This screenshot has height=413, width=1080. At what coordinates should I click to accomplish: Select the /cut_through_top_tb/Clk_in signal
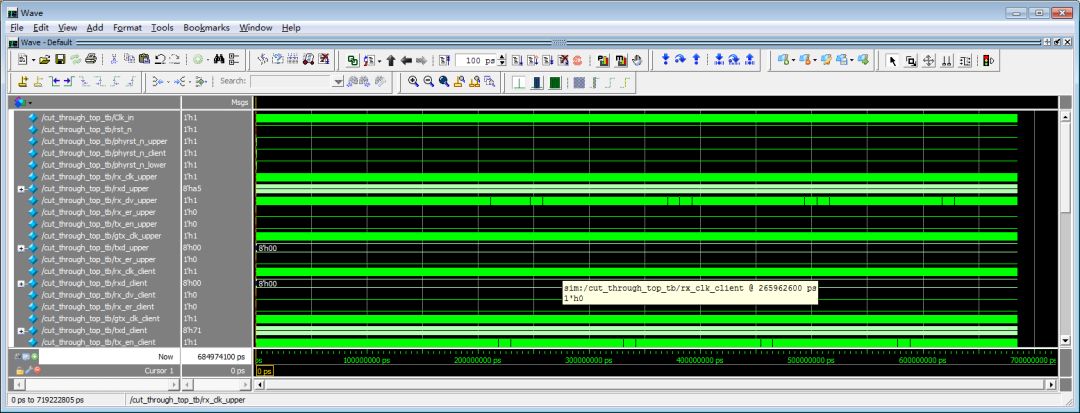point(87,118)
